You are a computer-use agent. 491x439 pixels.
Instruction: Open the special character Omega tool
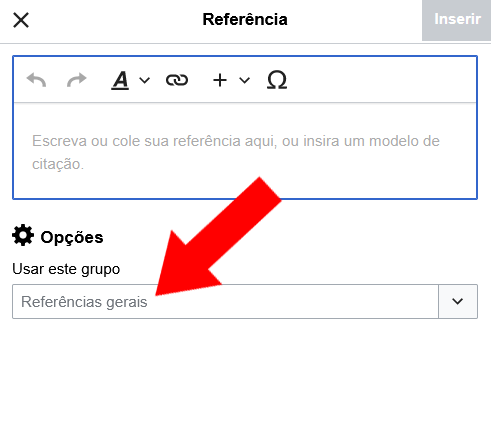point(277,80)
